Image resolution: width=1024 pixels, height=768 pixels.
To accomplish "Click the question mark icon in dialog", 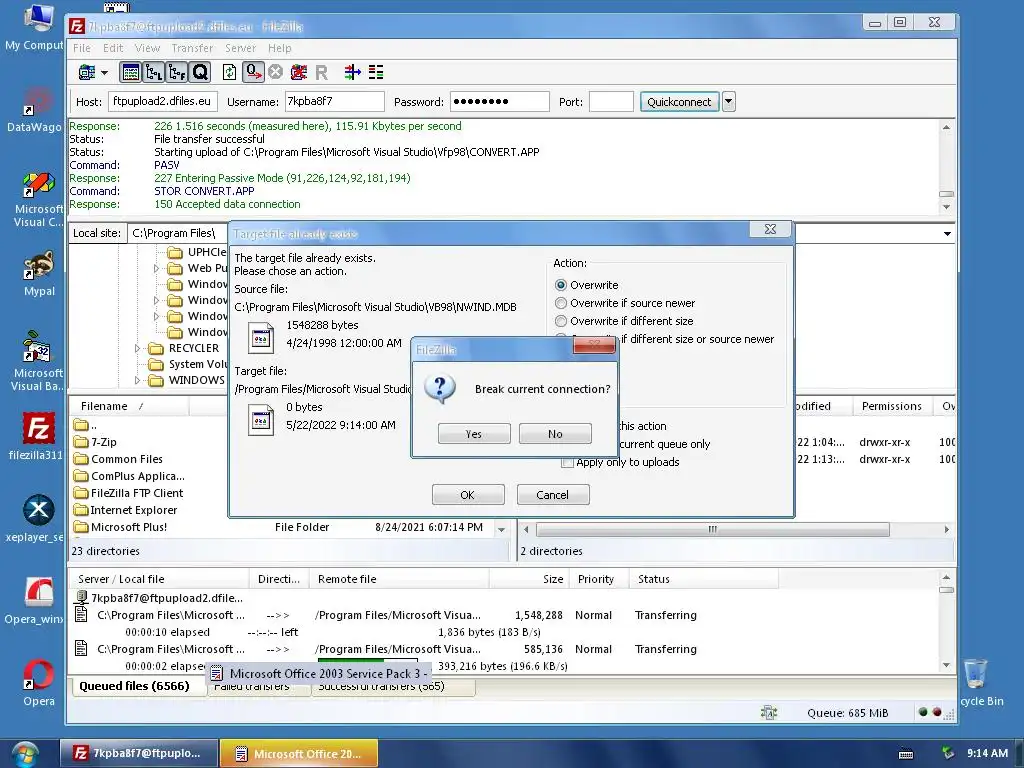I will click(440, 389).
